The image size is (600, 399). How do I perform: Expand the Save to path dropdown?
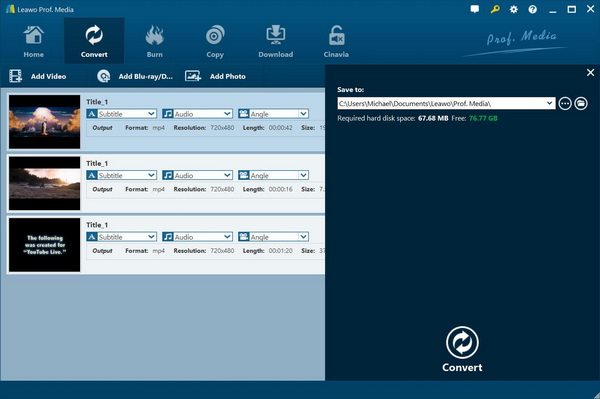pos(549,103)
